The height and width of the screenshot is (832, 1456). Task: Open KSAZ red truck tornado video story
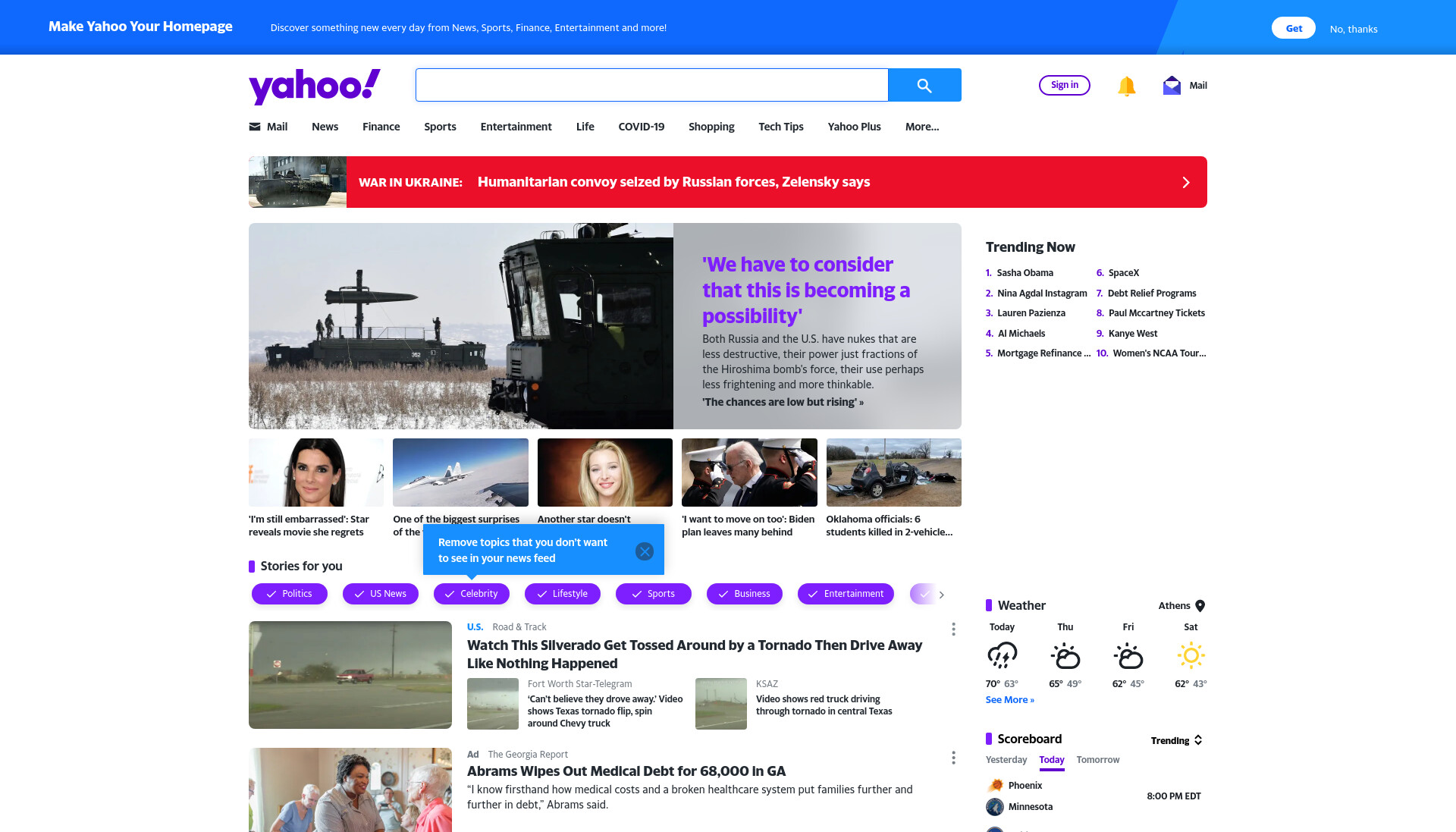point(824,705)
